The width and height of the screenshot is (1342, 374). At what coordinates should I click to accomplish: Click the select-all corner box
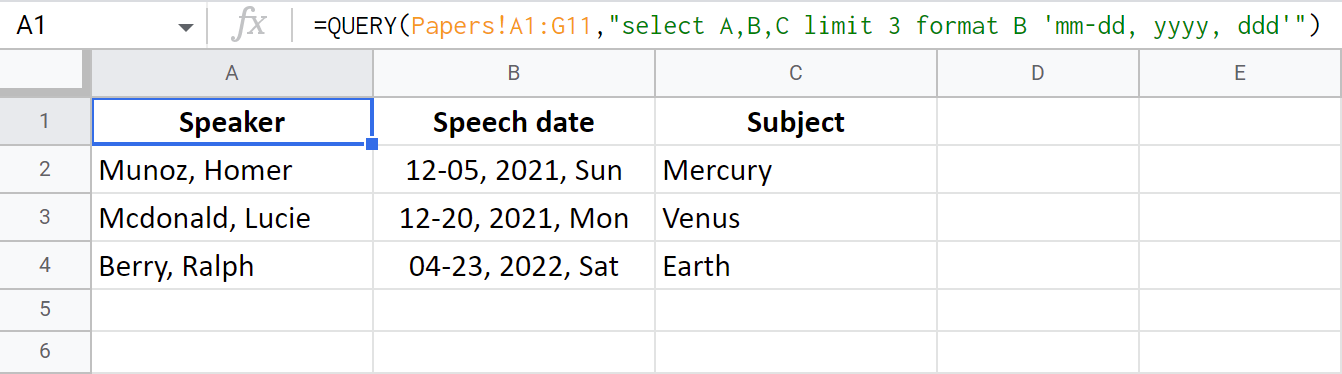(45, 73)
